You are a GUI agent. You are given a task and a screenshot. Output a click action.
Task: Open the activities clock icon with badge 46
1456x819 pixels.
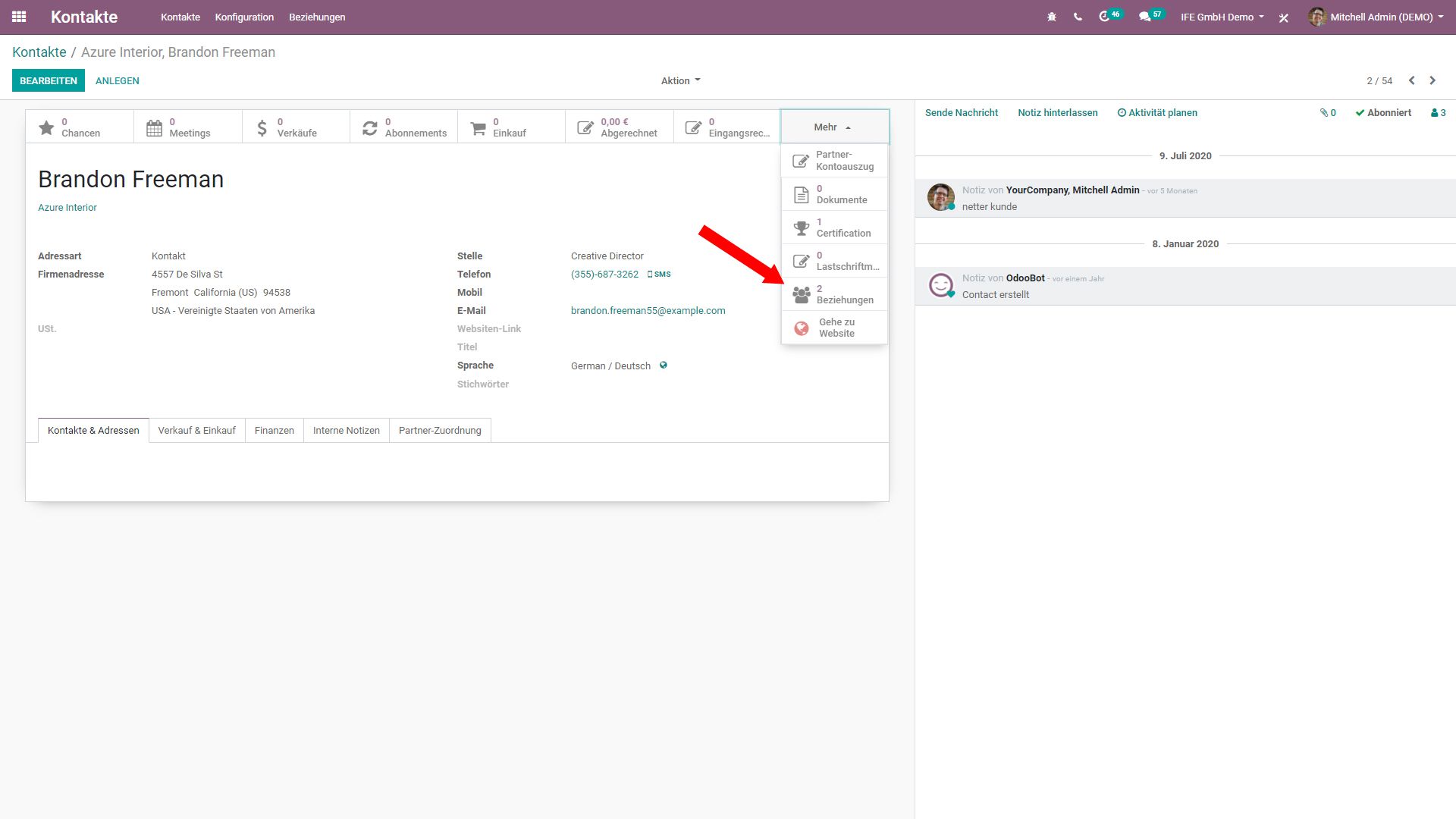click(x=1105, y=17)
